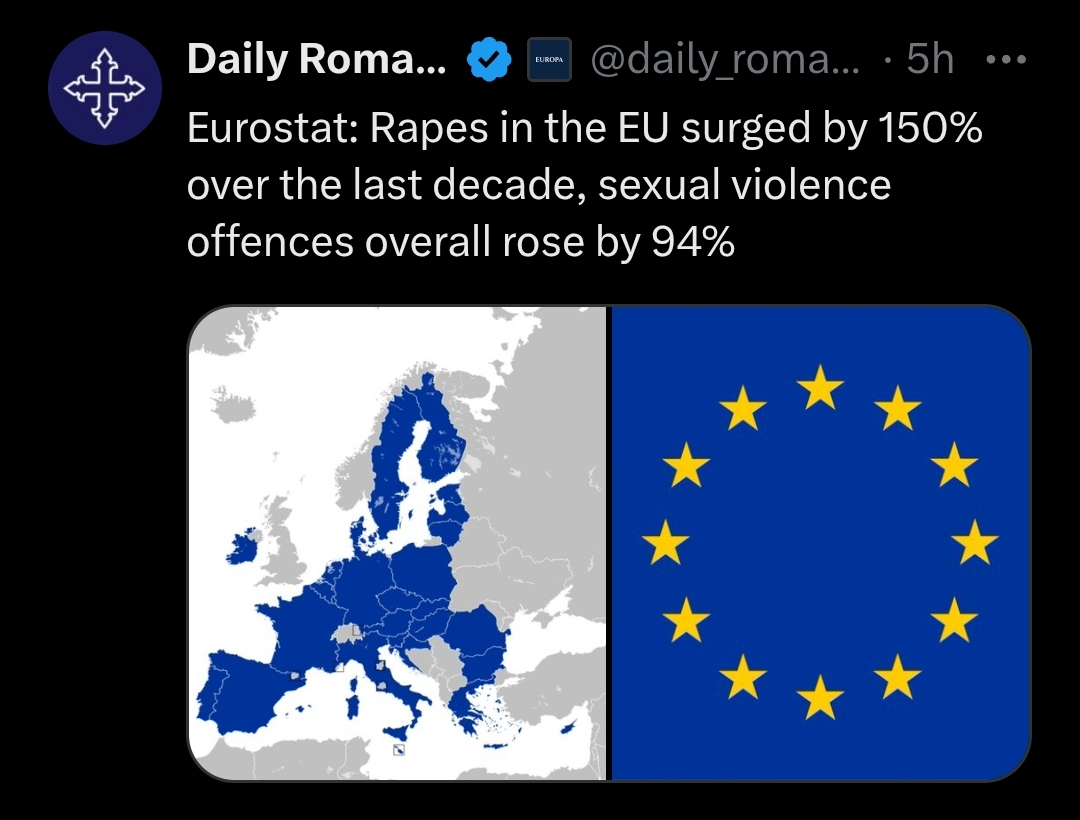The width and height of the screenshot is (1080, 820).
Task: Click the topmost star on the EU flag
Action: [x=820, y=387]
